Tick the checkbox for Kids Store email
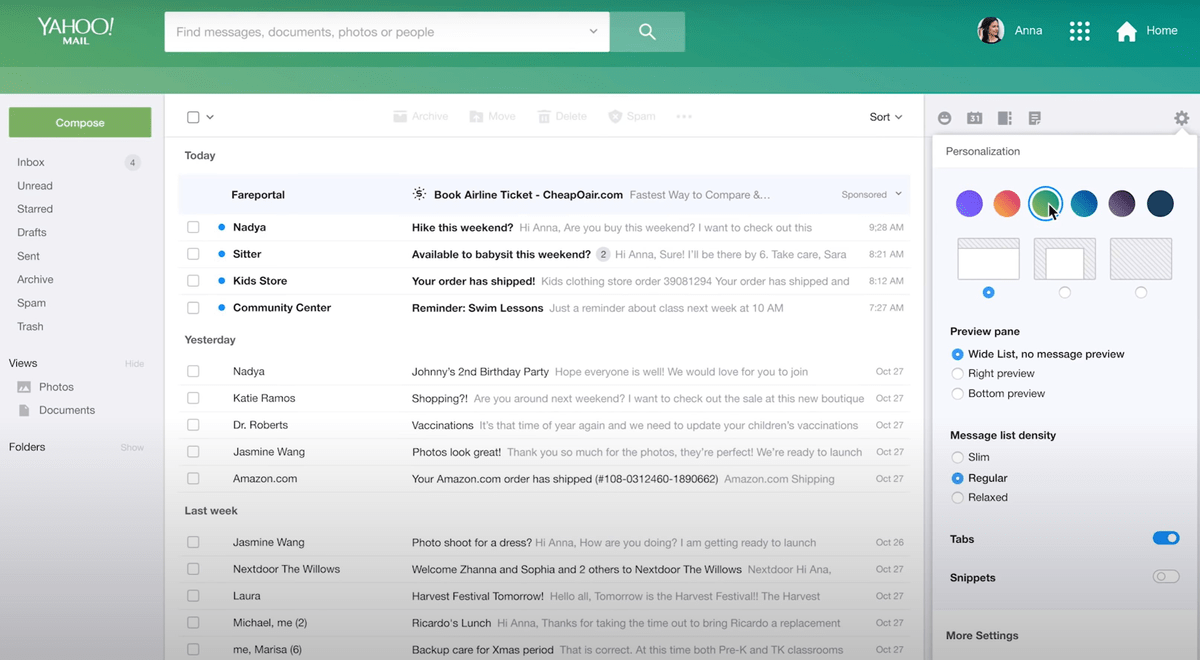 click(193, 281)
